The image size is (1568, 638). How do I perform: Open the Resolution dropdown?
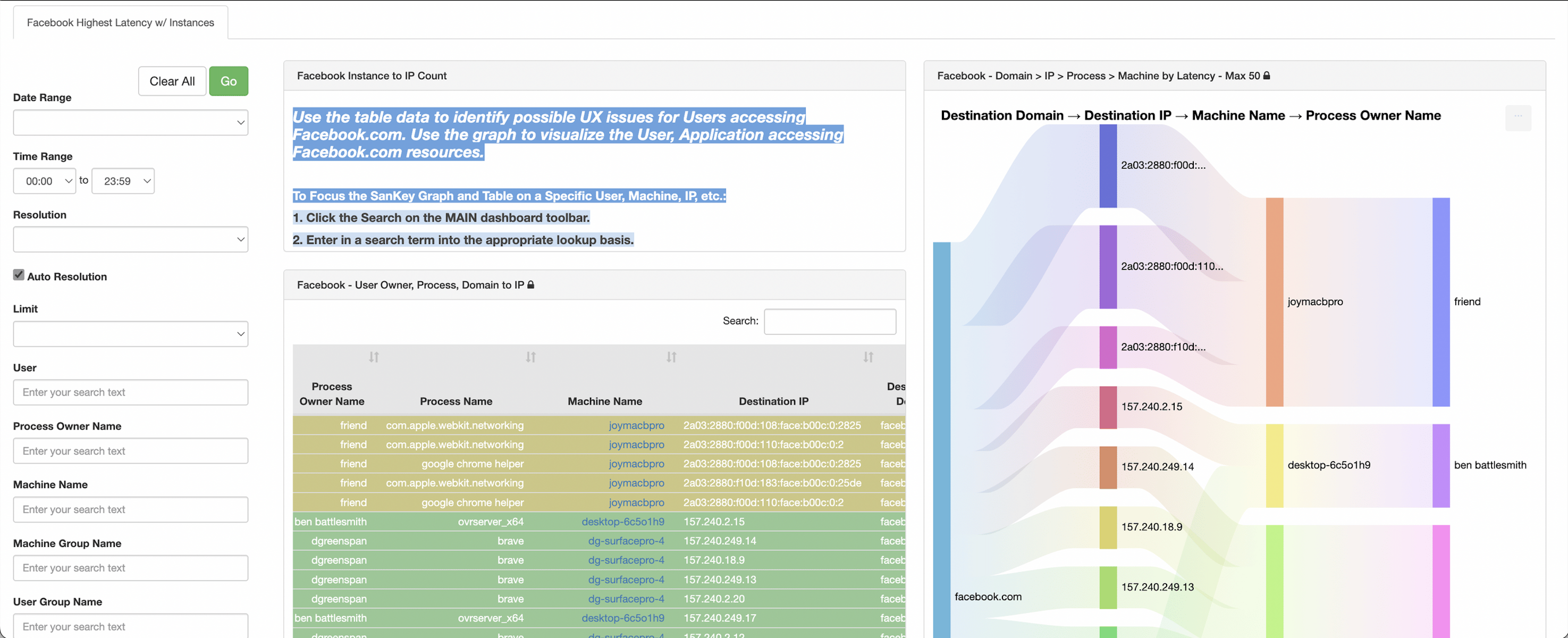click(130, 239)
